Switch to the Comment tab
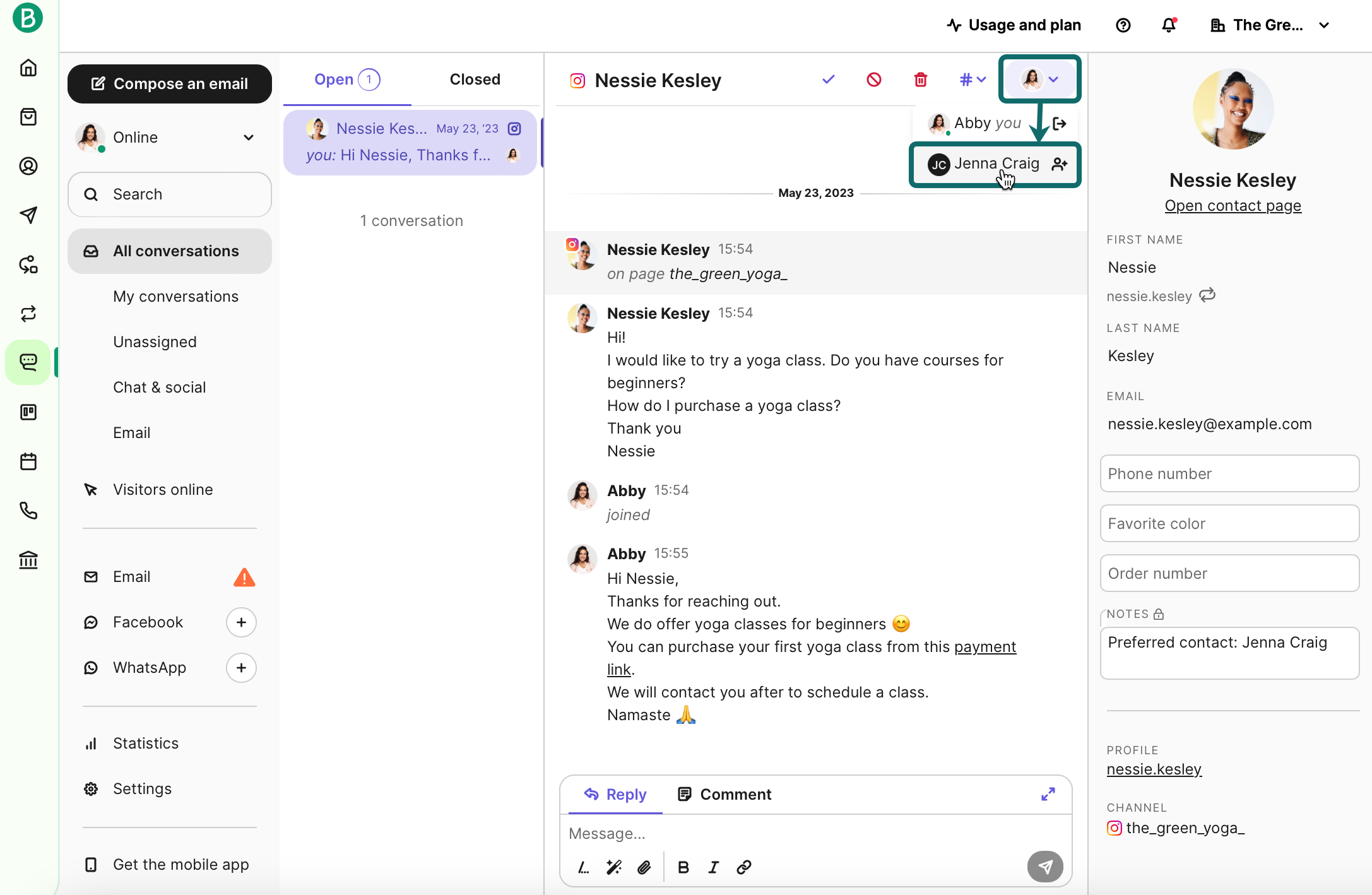Image resolution: width=1372 pixels, height=895 pixels. (x=724, y=794)
